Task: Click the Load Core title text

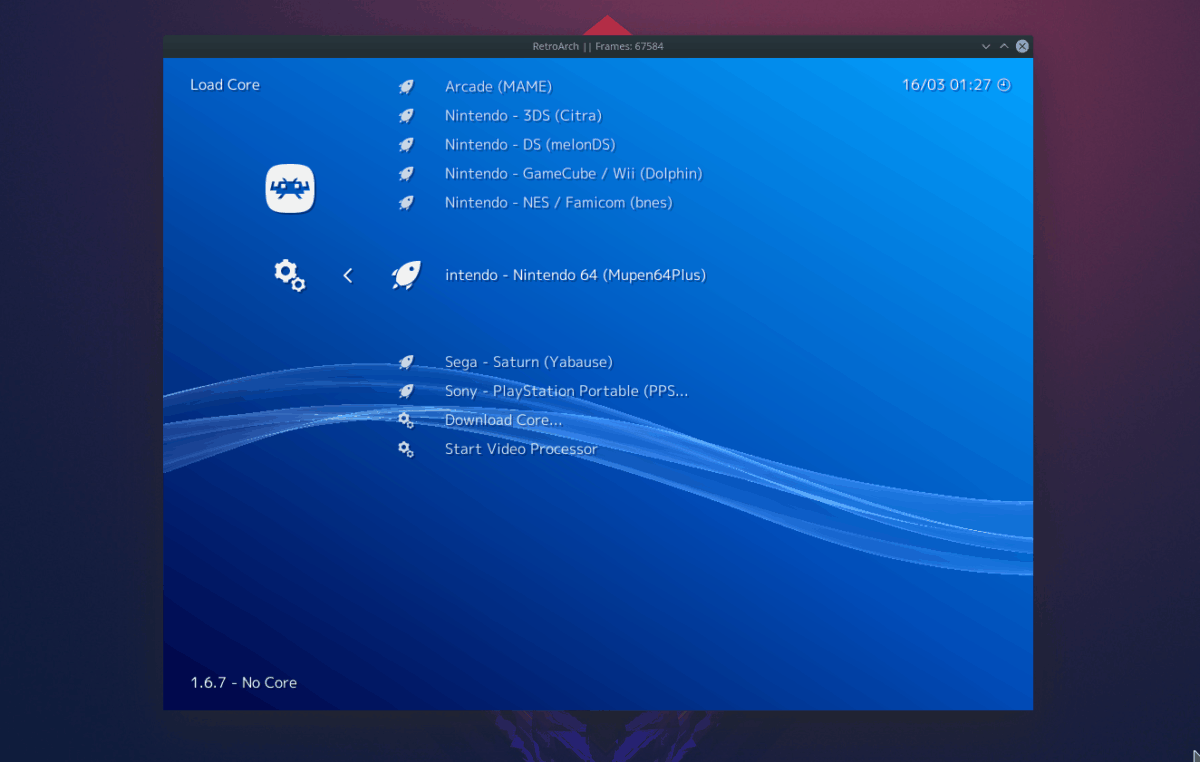Action: click(225, 85)
